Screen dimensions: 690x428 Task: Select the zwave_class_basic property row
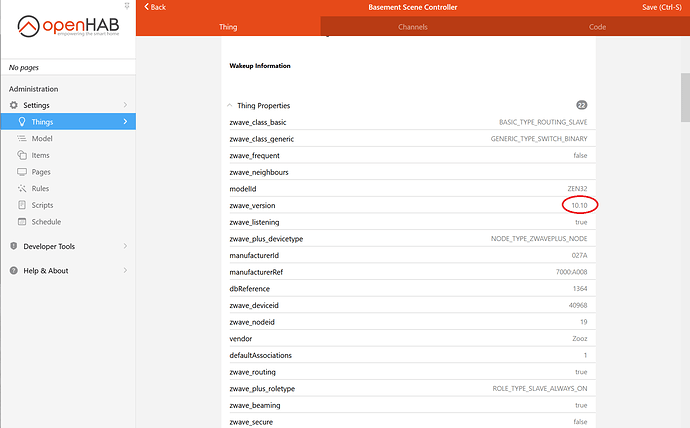408,122
